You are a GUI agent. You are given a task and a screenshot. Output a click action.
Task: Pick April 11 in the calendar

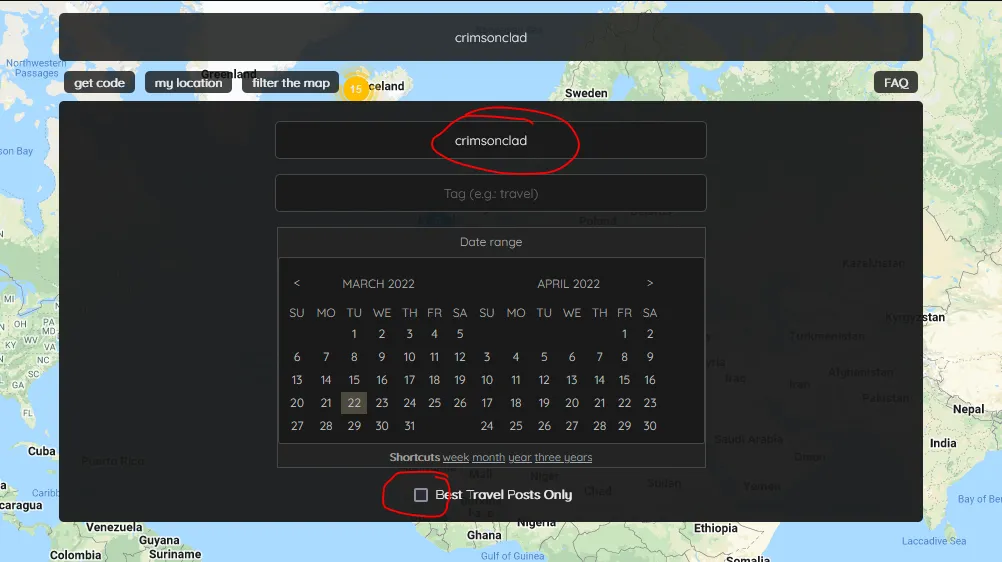click(x=516, y=380)
